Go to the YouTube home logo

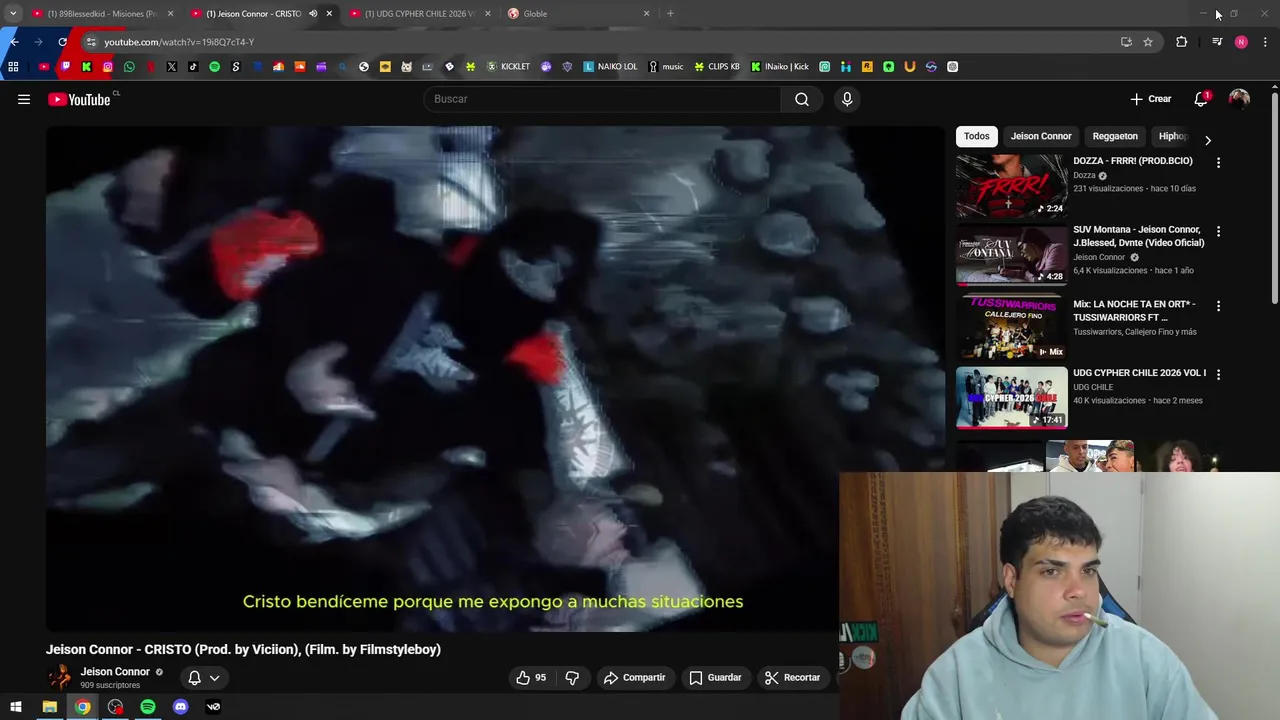pyautogui.click(x=79, y=99)
